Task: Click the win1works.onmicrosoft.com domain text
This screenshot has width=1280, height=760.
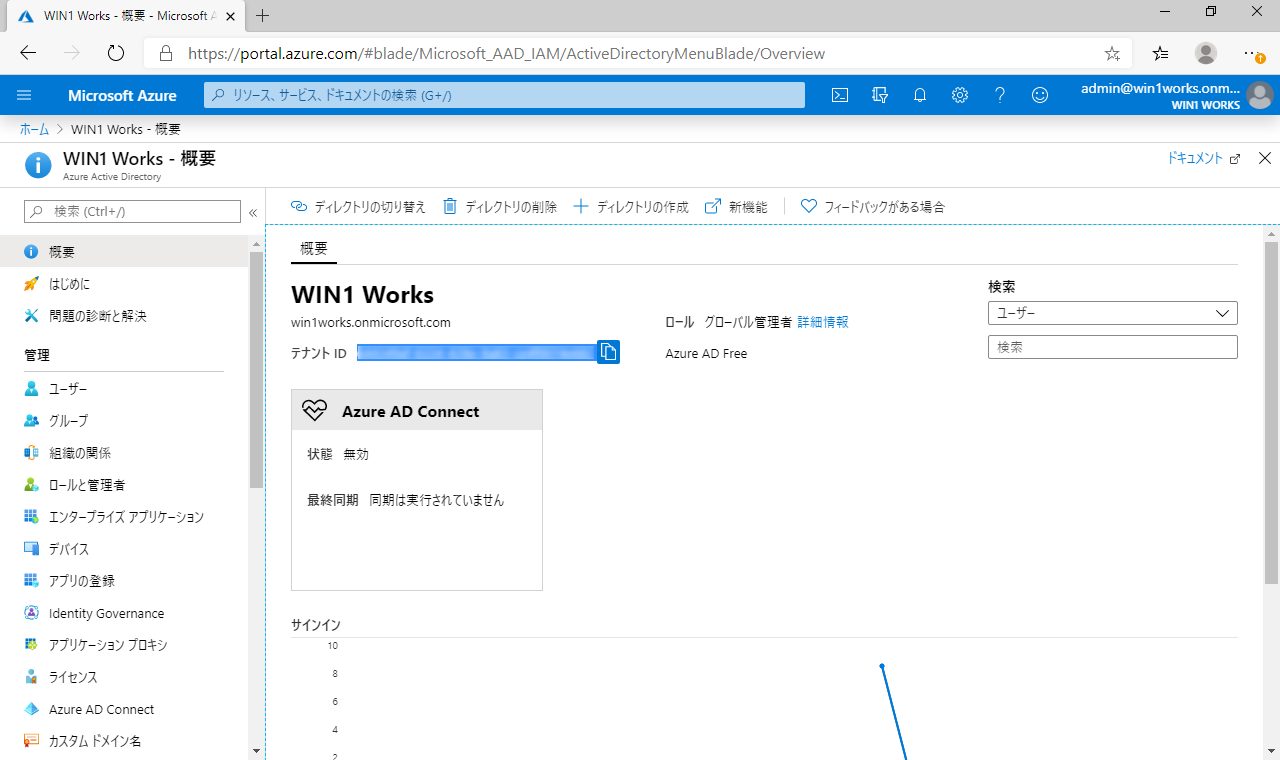Action: [x=371, y=322]
